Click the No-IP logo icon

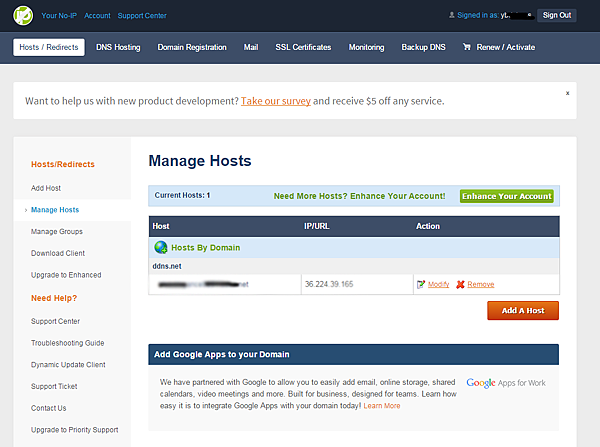point(23,16)
